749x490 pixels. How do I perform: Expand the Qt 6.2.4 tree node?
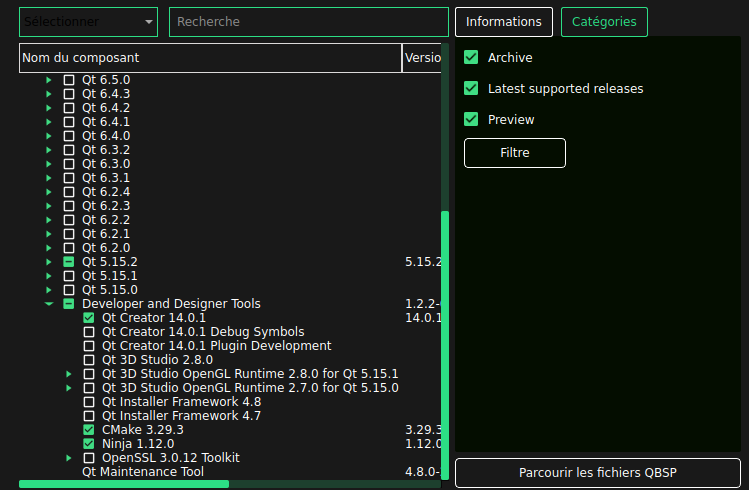pyautogui.click(x=49, y=192)
